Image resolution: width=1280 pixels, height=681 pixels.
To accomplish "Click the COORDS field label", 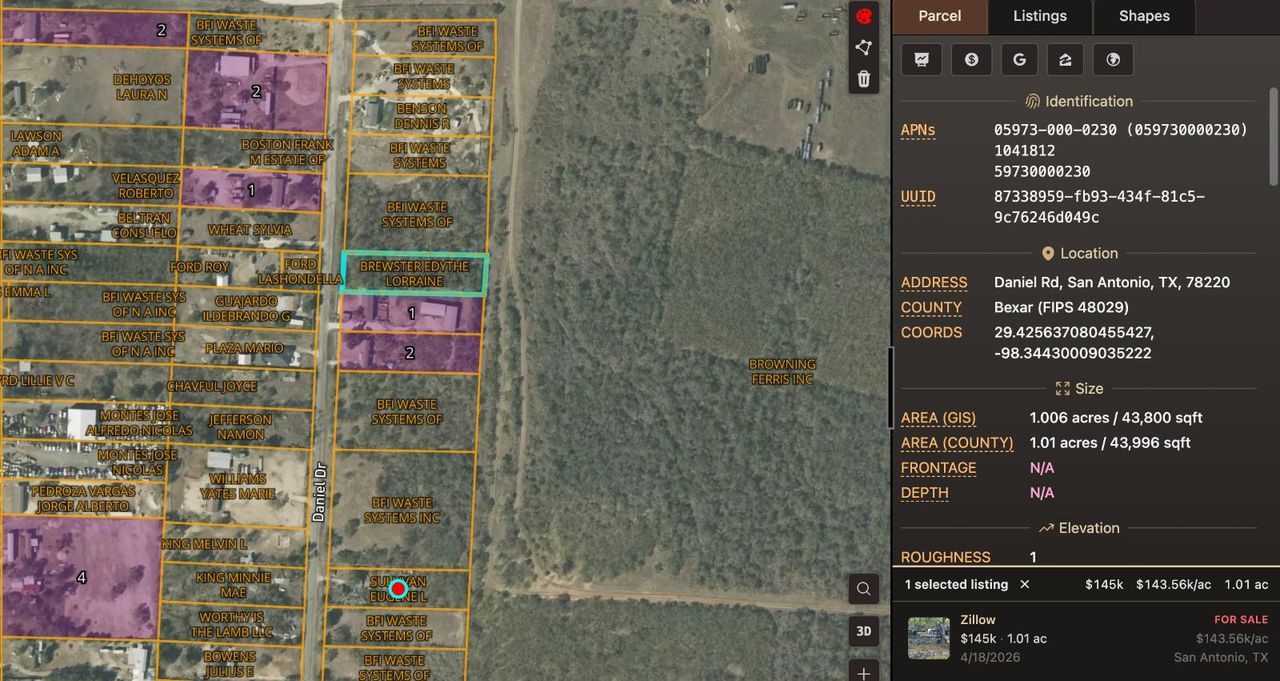I will tap(931, 333).
